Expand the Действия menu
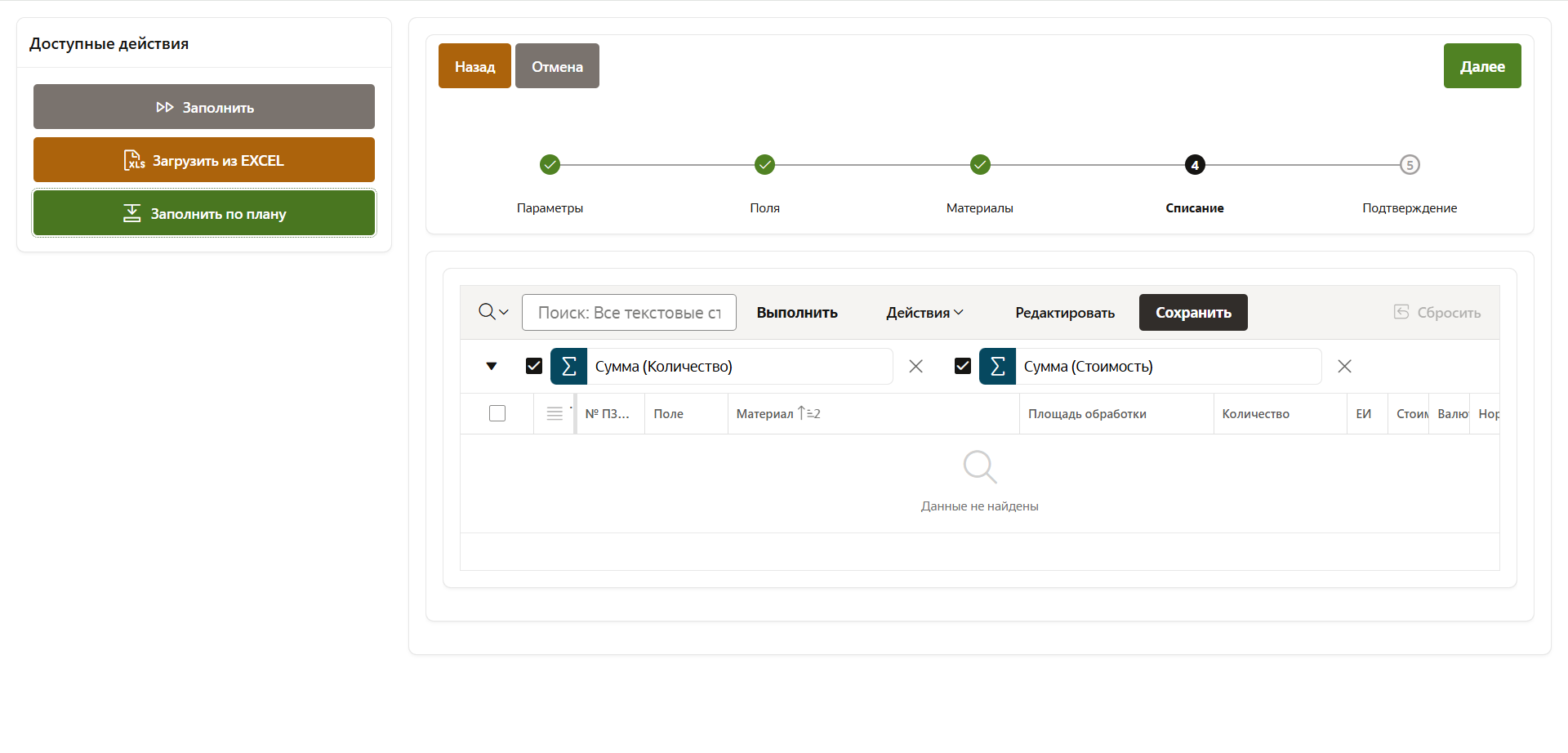 click(x=924, y=313)
